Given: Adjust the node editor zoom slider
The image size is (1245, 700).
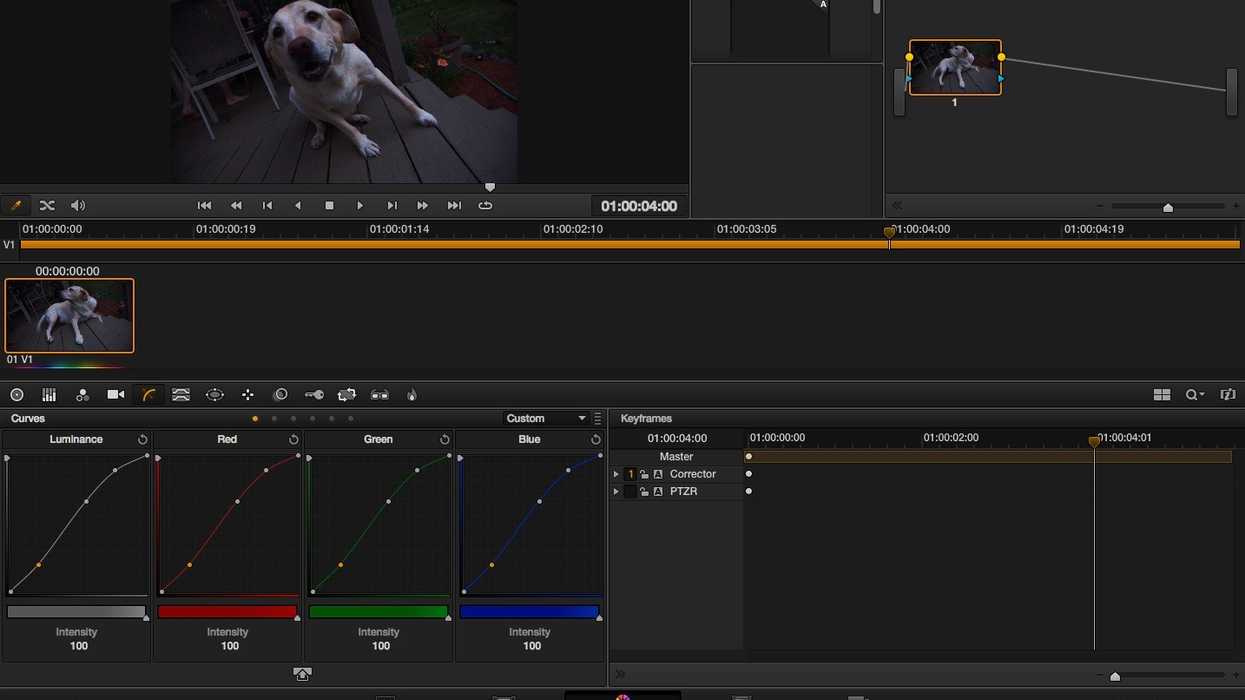Looking at the screenshot, I should [1168, 207].
